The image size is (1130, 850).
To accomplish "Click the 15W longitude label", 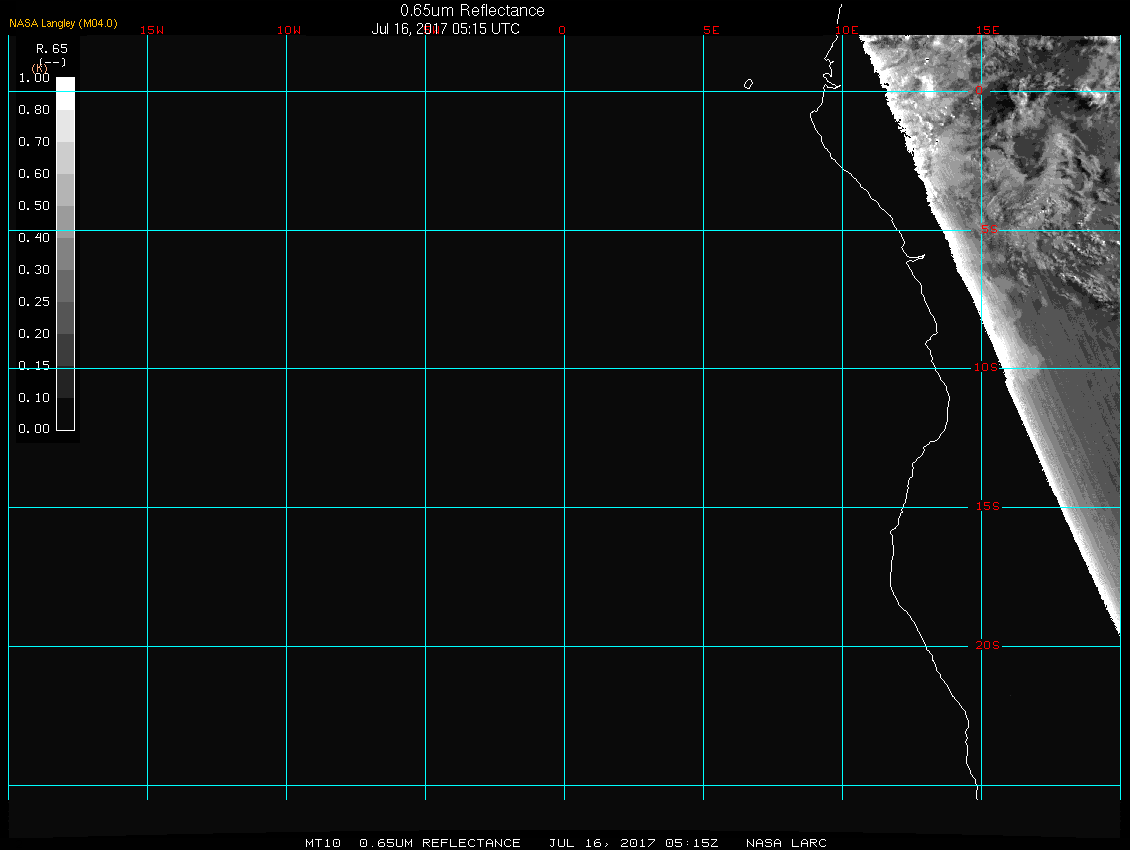I will tap(152, 30).
